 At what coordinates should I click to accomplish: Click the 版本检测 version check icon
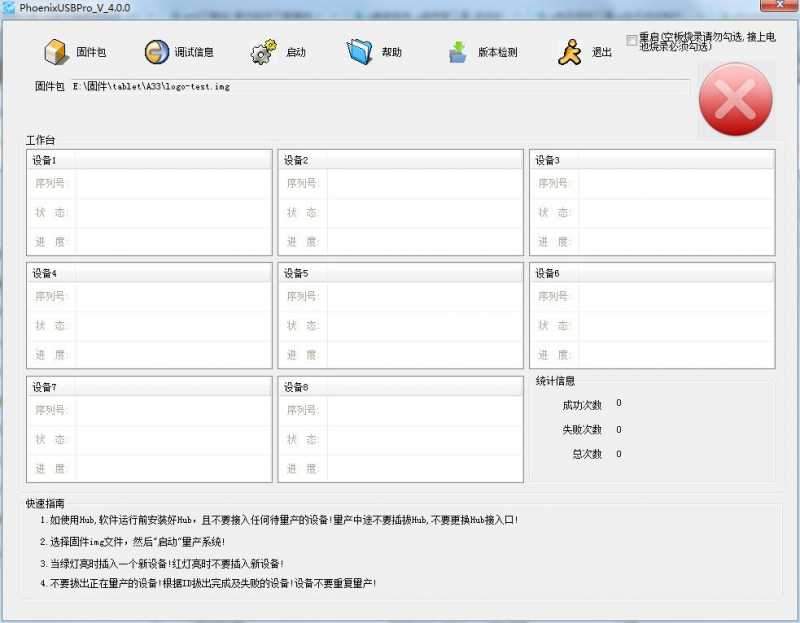coord(458,52)
